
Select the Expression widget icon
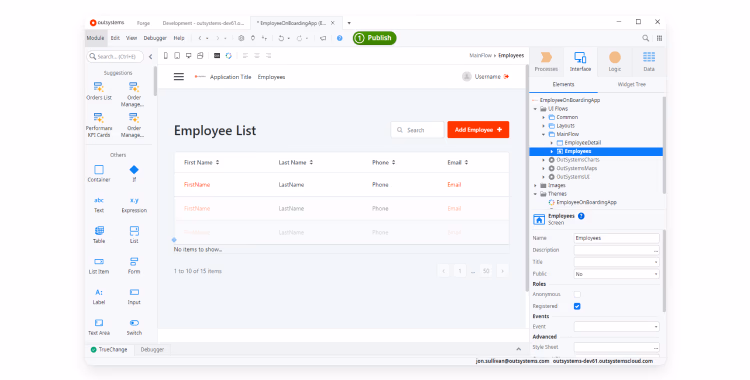(x=134, y=200)
